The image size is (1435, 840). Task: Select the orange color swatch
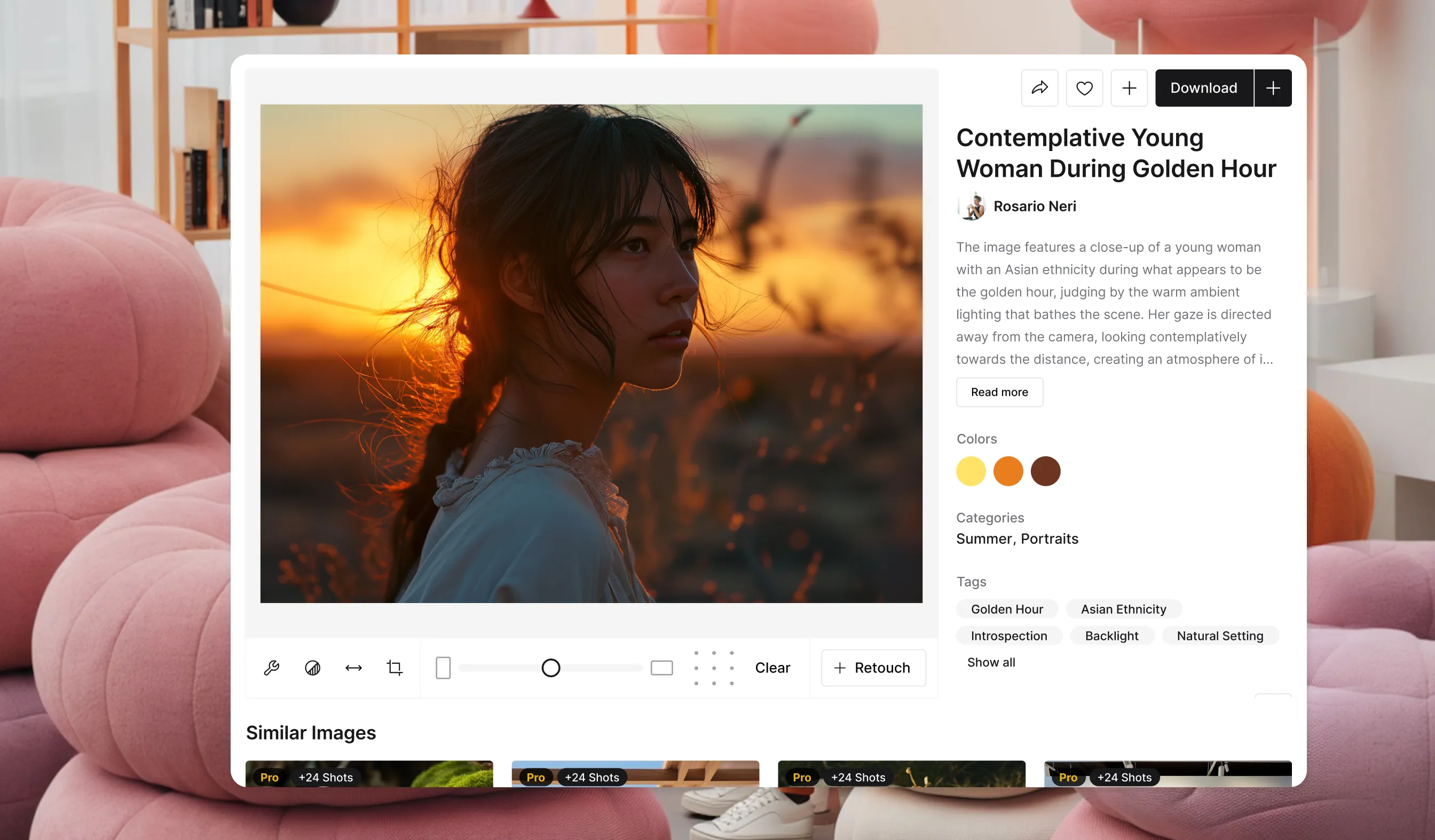pyautogui.click(x=1008, y=471)
